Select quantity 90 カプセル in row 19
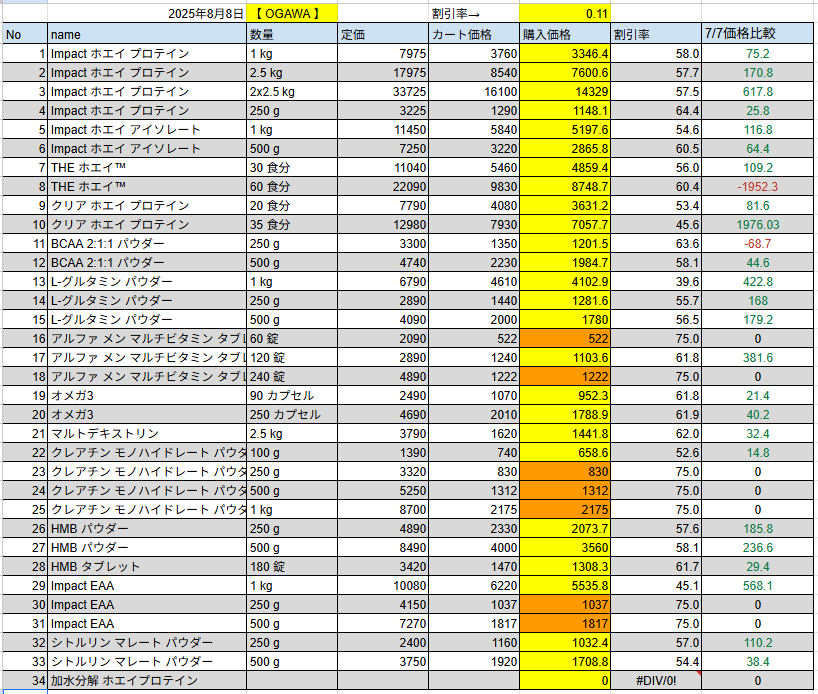 pyautogui.click(x=292, y=396)
